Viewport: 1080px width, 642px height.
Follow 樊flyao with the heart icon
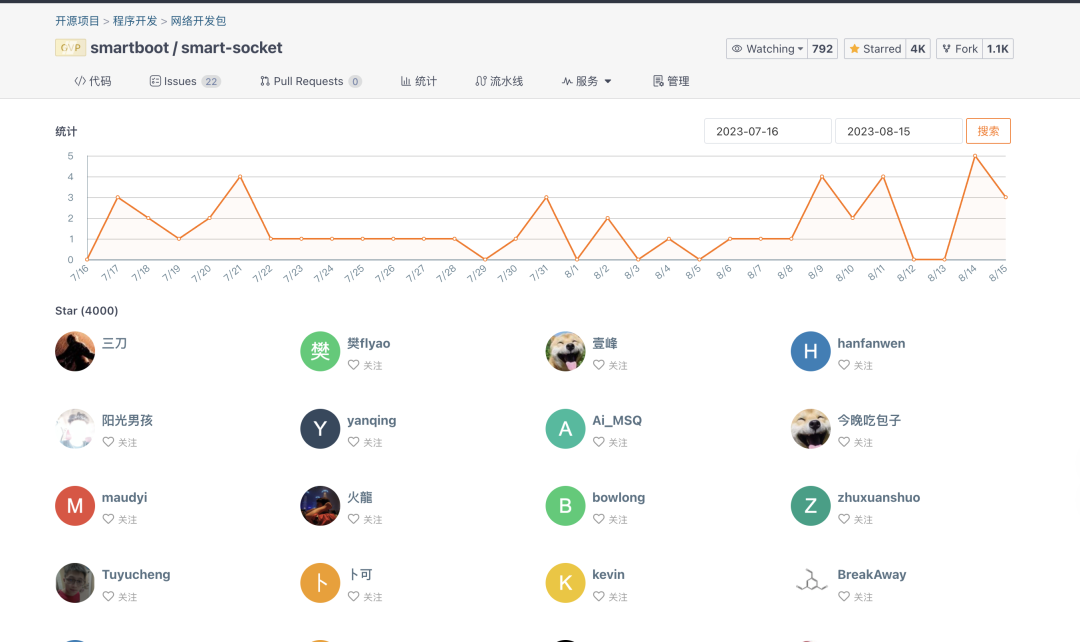click(x=353, y=365)
